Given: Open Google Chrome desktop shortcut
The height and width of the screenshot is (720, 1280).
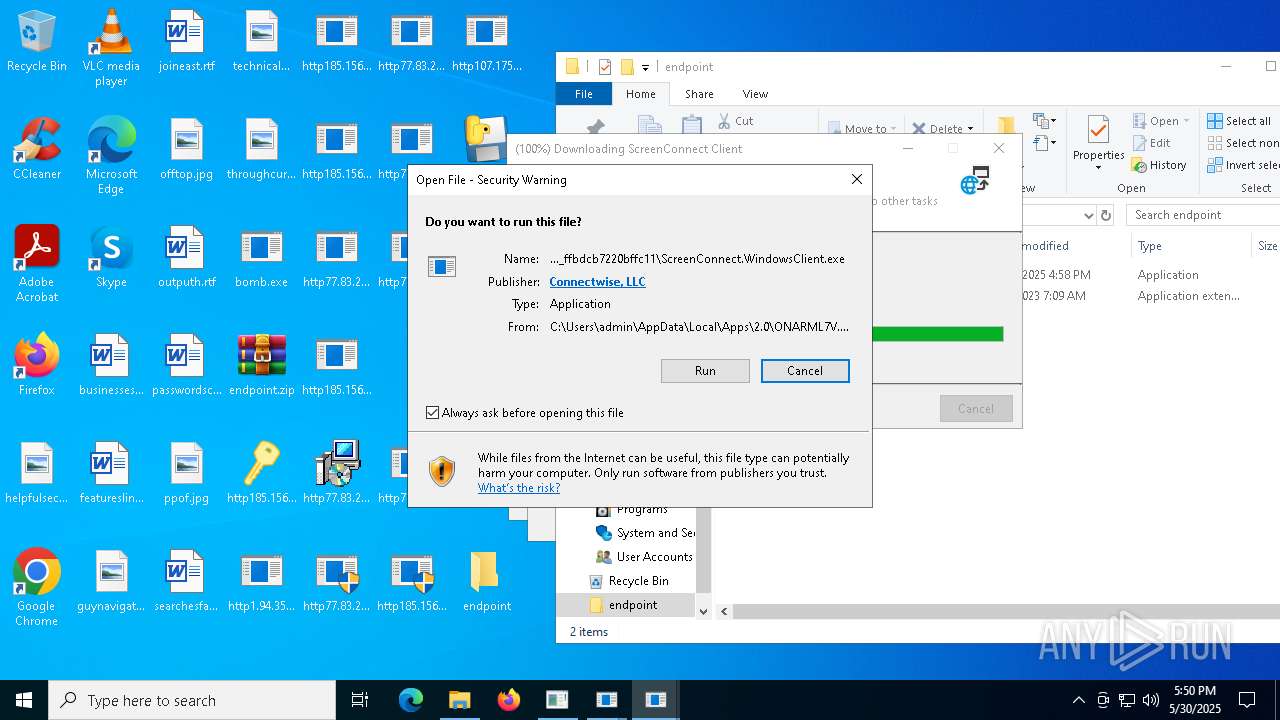Looking at the screenshot, I should point(36,587).
